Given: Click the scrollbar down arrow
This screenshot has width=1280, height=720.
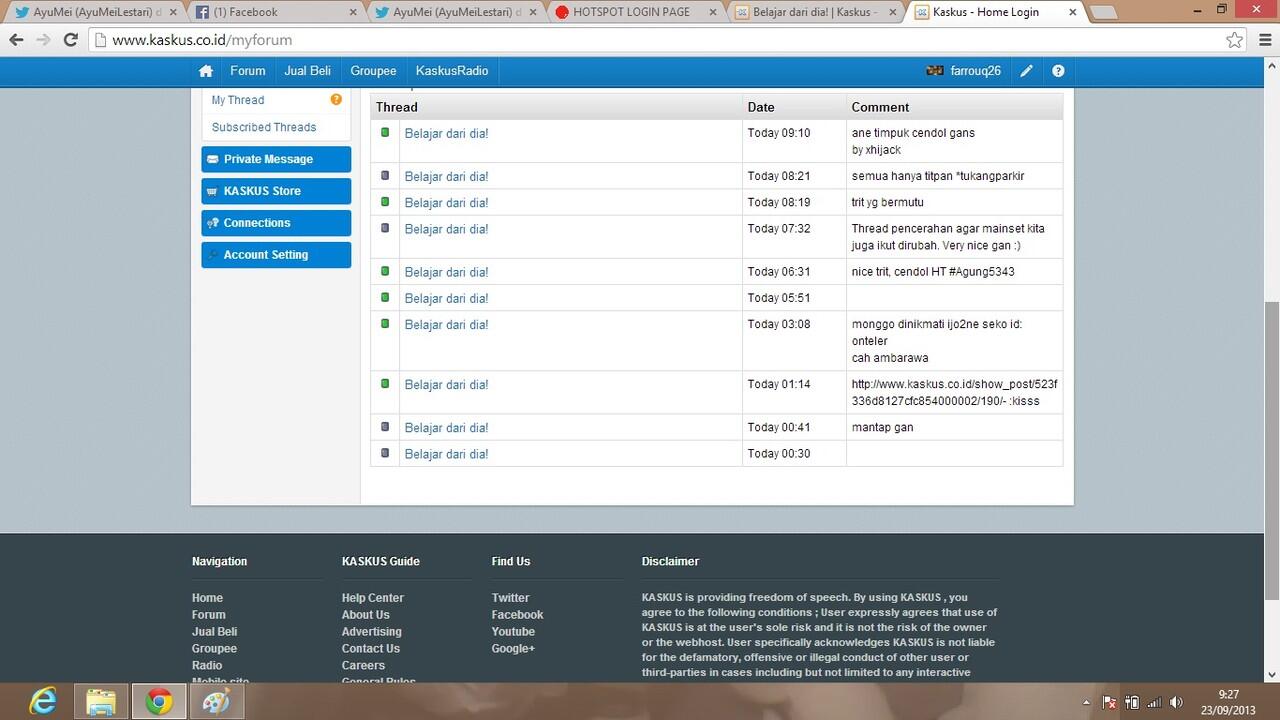Looking at the screenshot, I should (x=1271, y=675).
